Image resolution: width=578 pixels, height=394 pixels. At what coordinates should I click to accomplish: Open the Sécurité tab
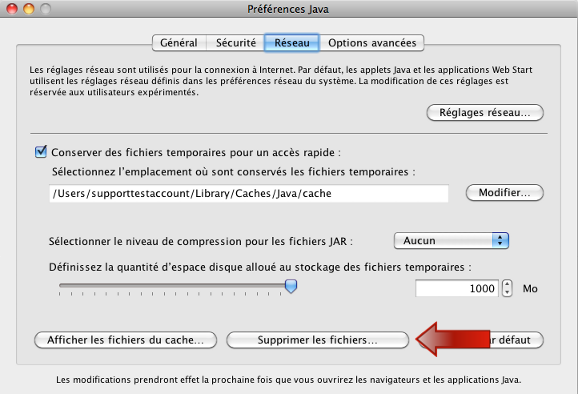coord(236,43)
